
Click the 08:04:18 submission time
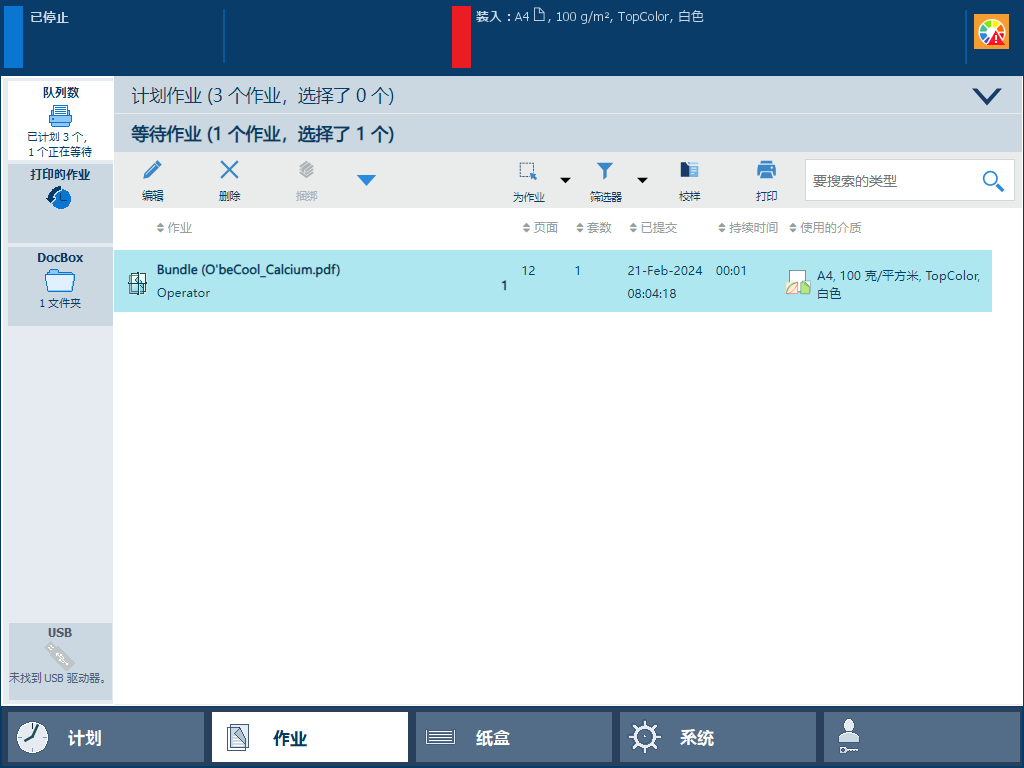pos(652,294)
